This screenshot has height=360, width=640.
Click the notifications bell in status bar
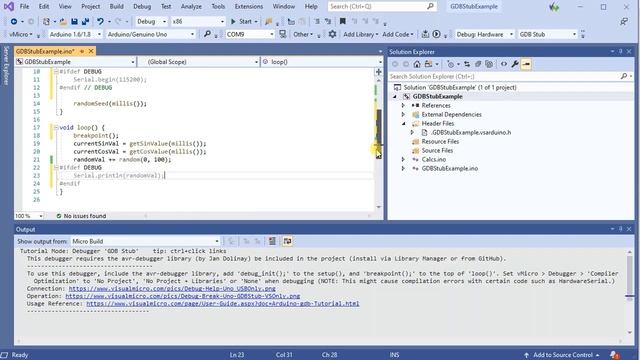[x=614, y=355]
